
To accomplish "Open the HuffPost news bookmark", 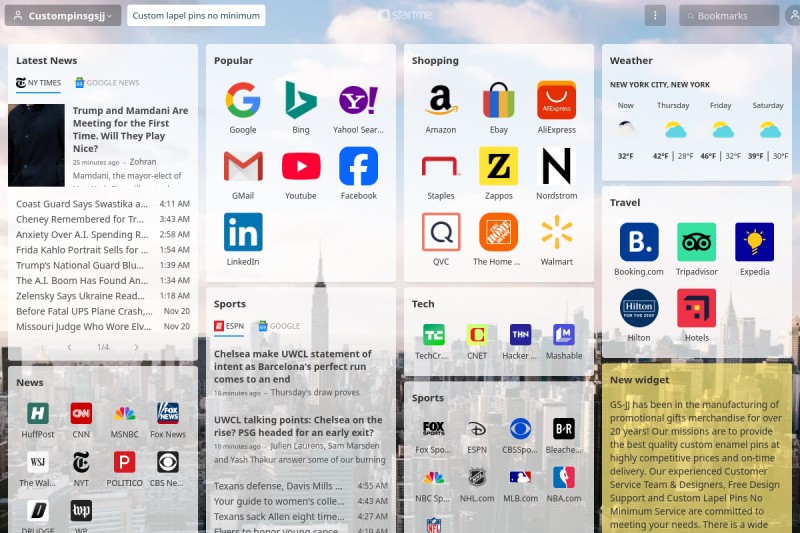I will coord(38,413).
